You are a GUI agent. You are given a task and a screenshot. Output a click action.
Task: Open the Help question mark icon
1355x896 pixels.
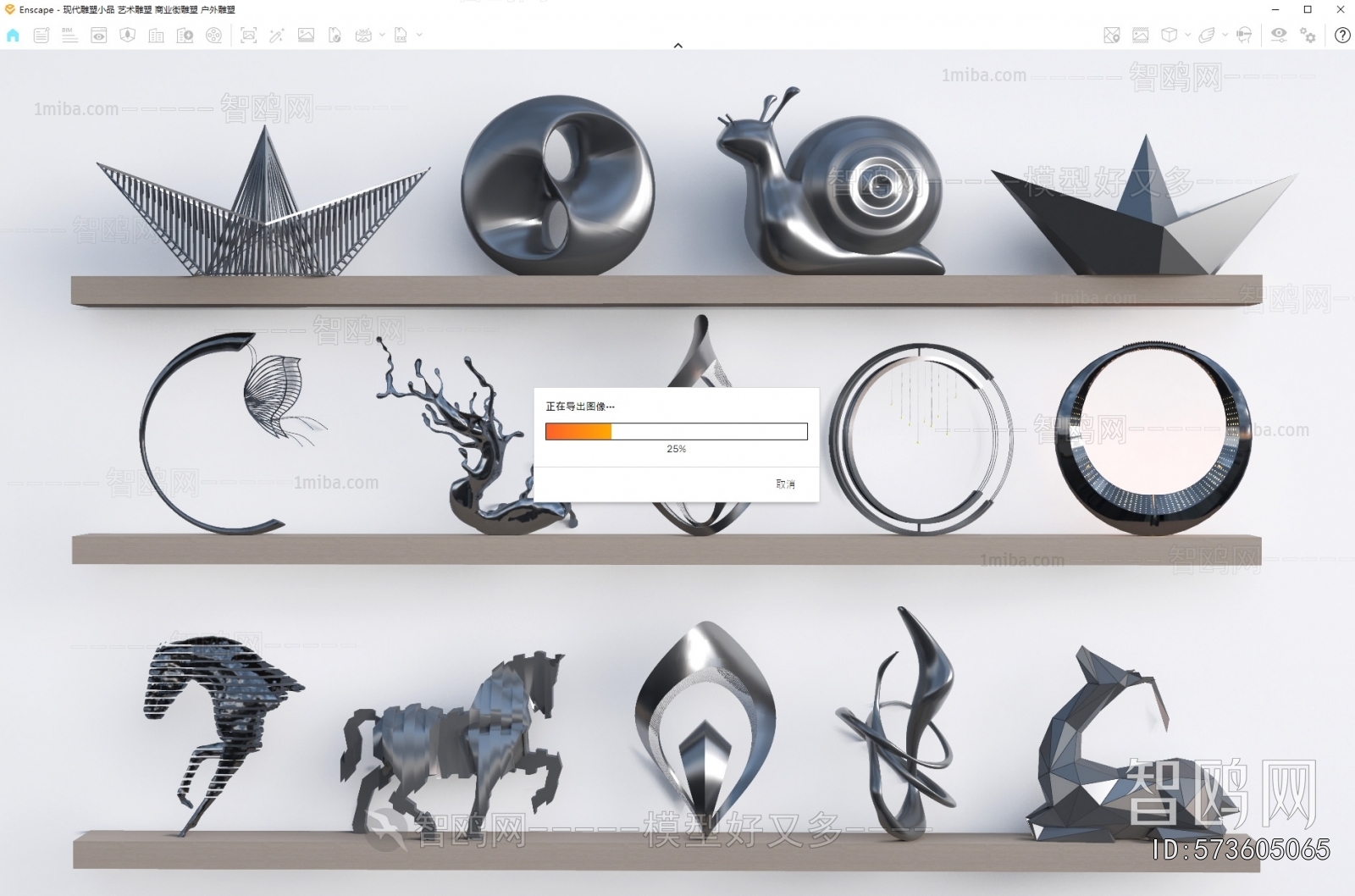point(1342,35)
